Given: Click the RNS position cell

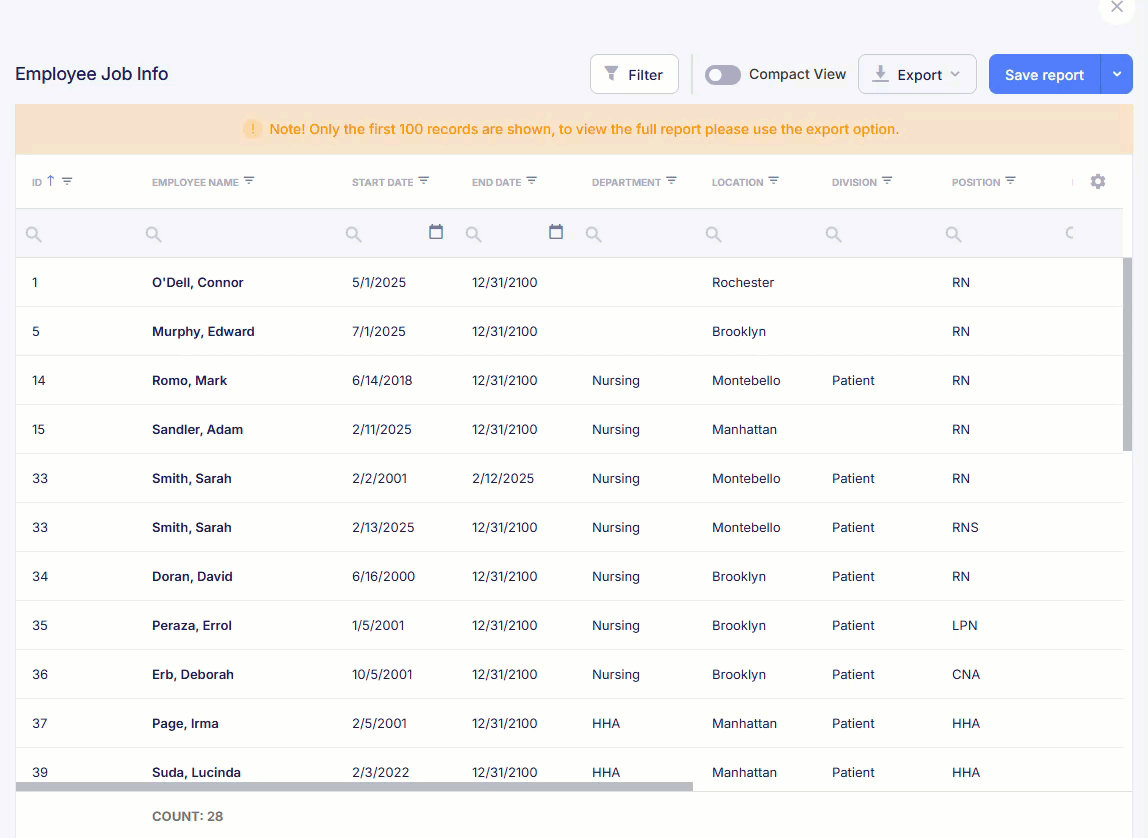Looking at the screenshot, I should pos(964,528).
